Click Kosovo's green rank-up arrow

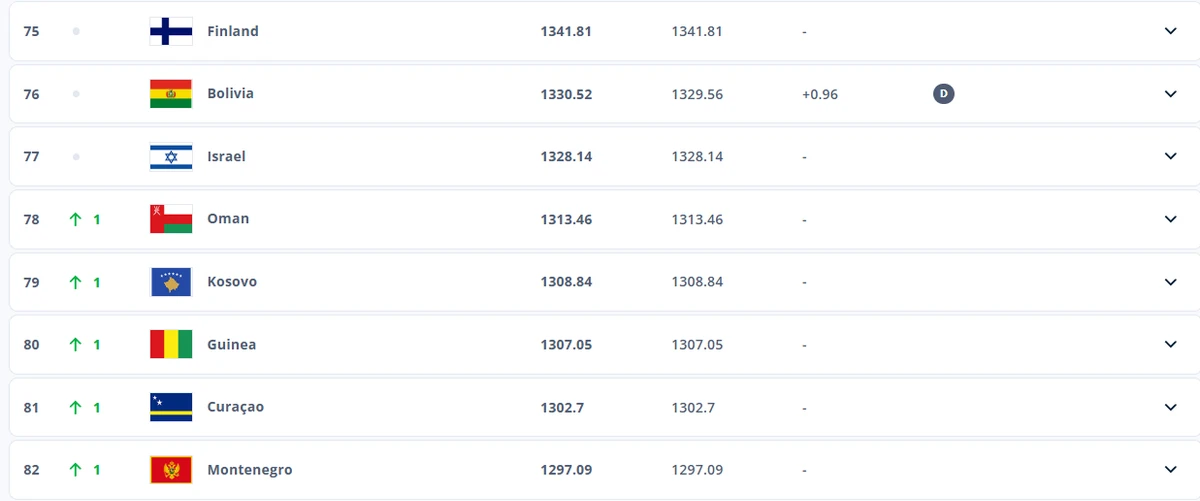click(x=75, y=282)
